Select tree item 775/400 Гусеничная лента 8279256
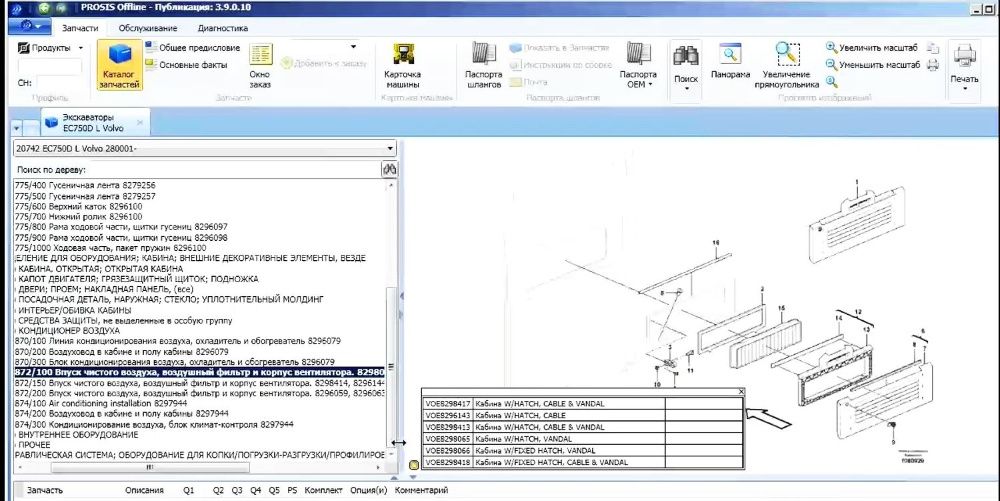1000x501 pixels. 85,185
